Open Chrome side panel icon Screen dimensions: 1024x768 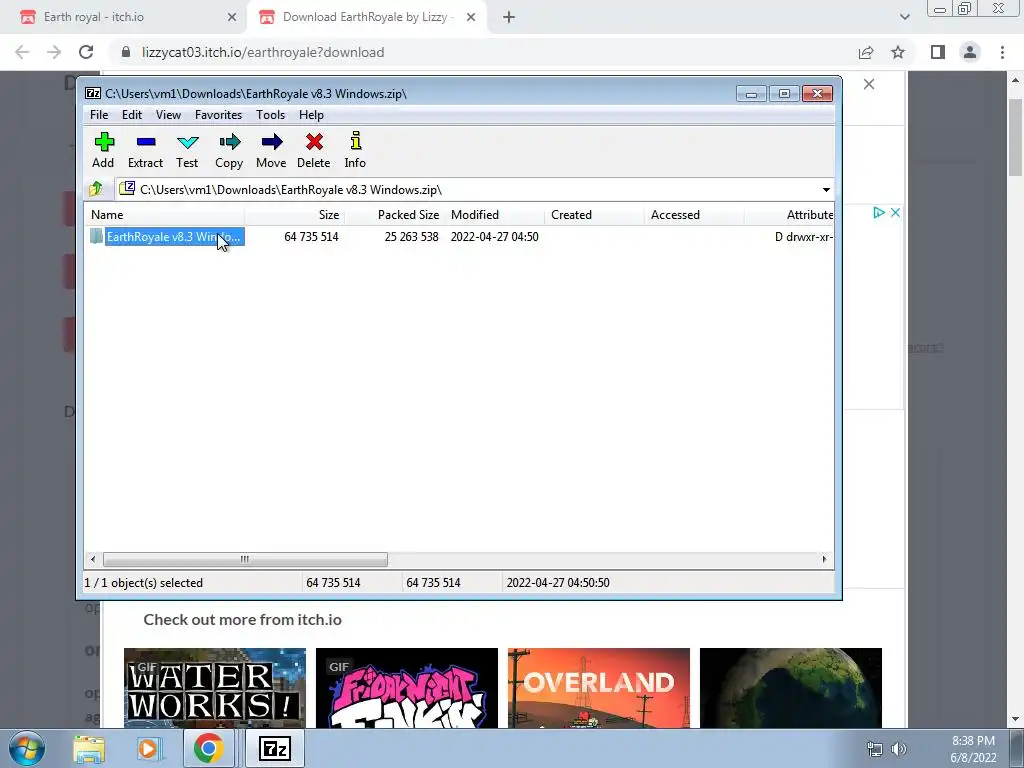click(938, 52)
